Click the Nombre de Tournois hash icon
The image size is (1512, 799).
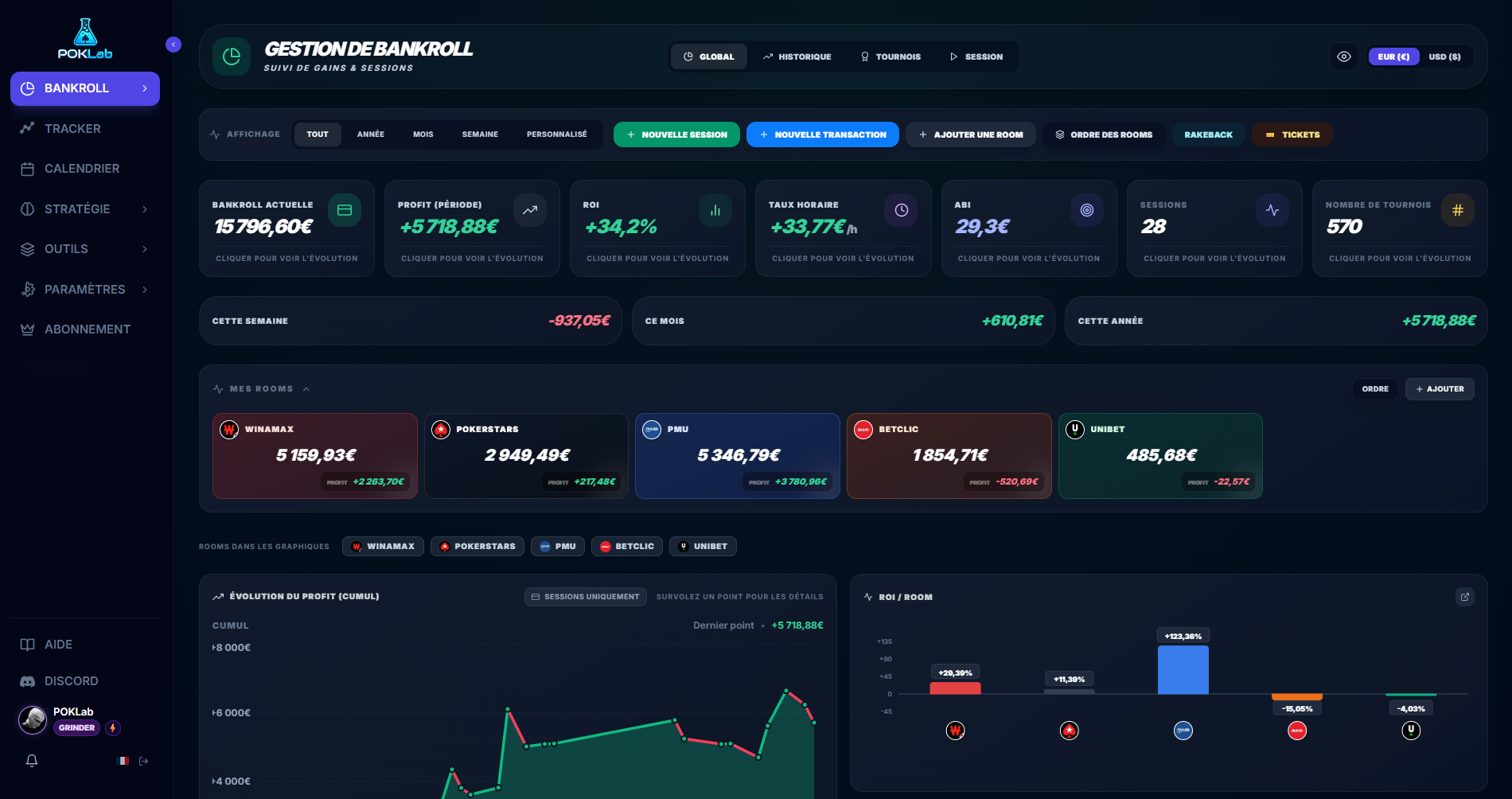[1458, 210]
